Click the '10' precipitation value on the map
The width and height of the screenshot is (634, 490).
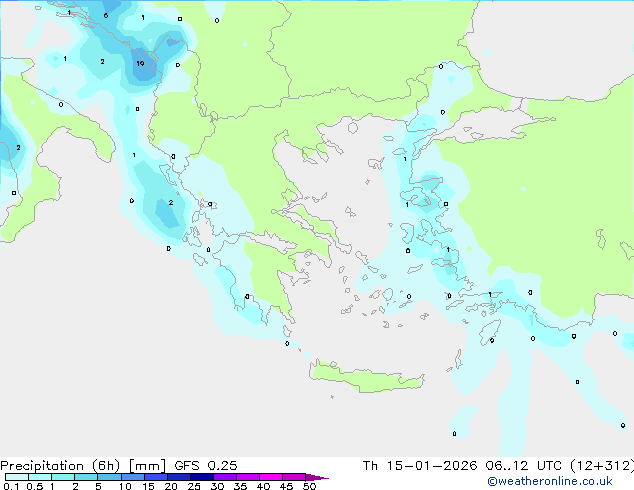(140, 63)
